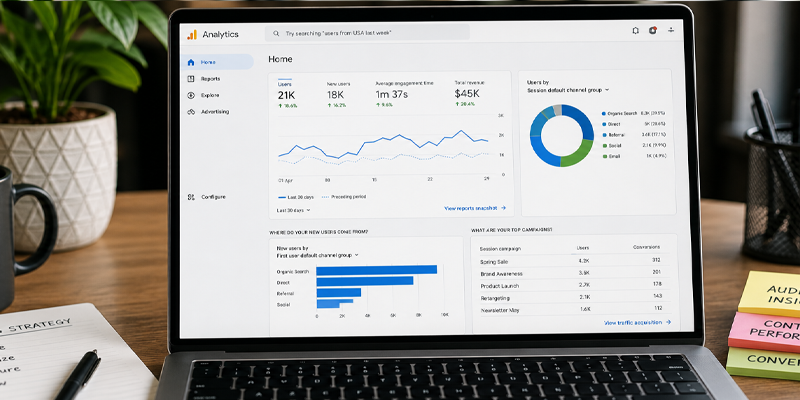
Task: Click the 312 conversions value
Action: pyautogui.click(x=657, y=260)
